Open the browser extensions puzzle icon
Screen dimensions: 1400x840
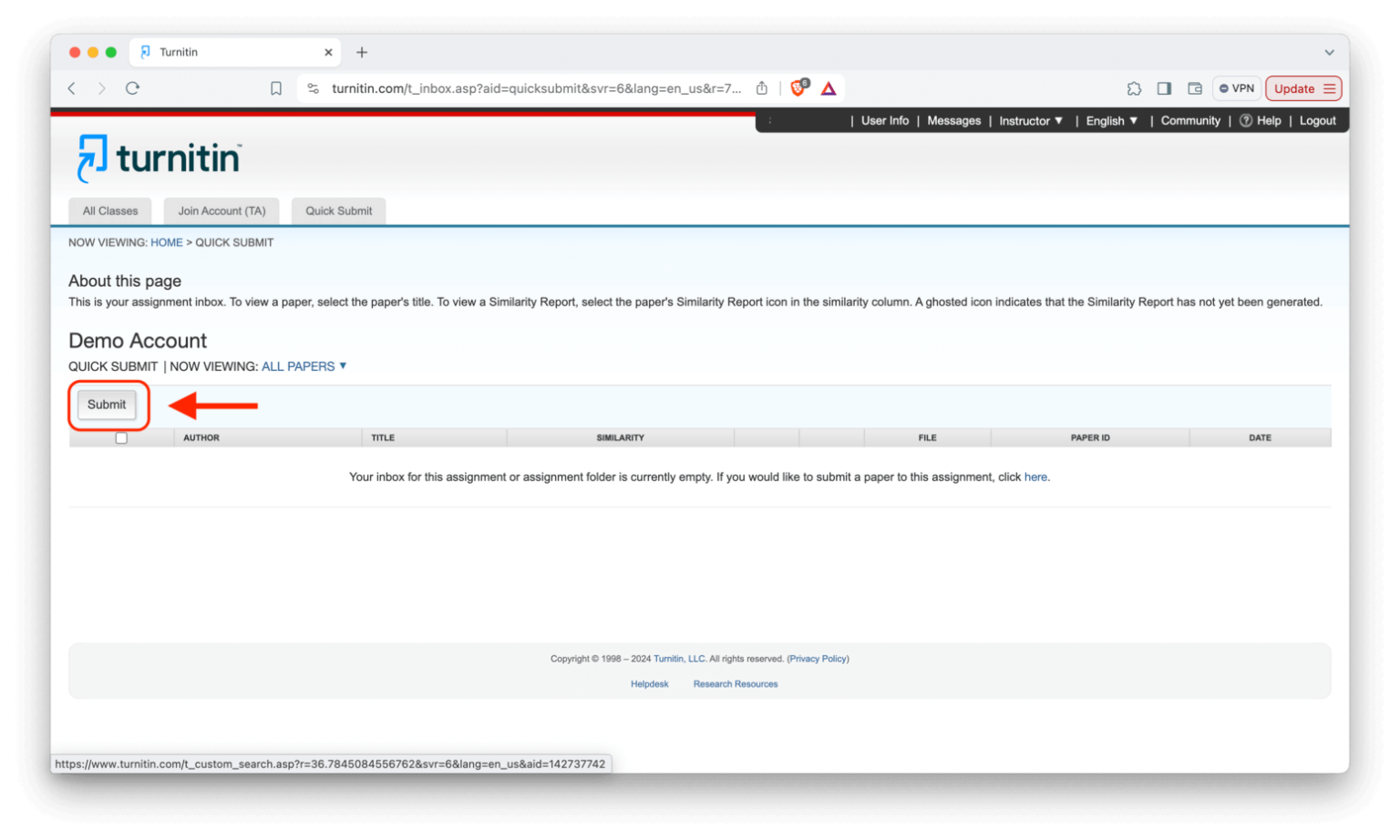(x=1134, y=88)
